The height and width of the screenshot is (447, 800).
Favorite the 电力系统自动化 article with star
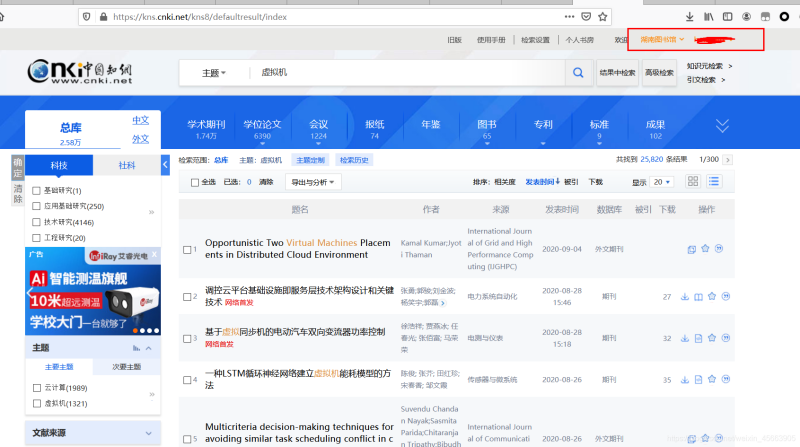click(712, 296)
